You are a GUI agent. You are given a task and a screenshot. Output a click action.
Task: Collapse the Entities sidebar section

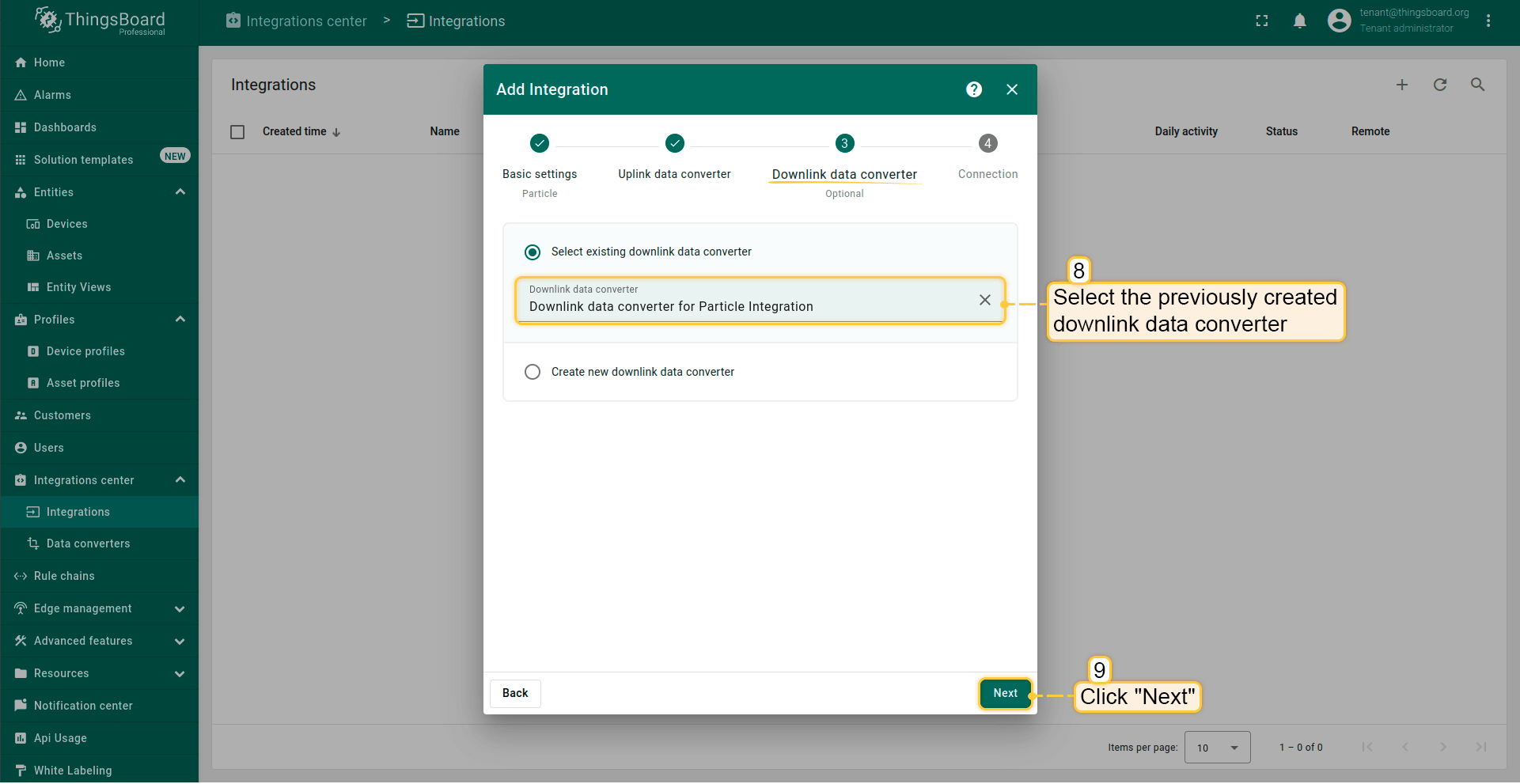(180, 192)
